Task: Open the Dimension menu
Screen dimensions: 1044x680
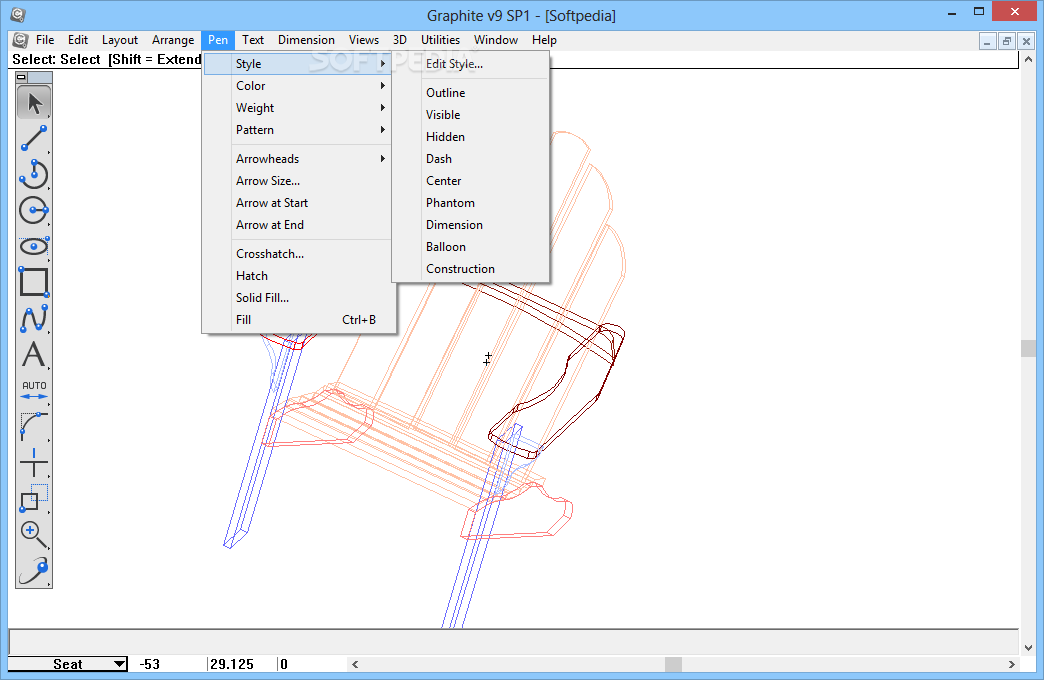Action: pos(306,40)
